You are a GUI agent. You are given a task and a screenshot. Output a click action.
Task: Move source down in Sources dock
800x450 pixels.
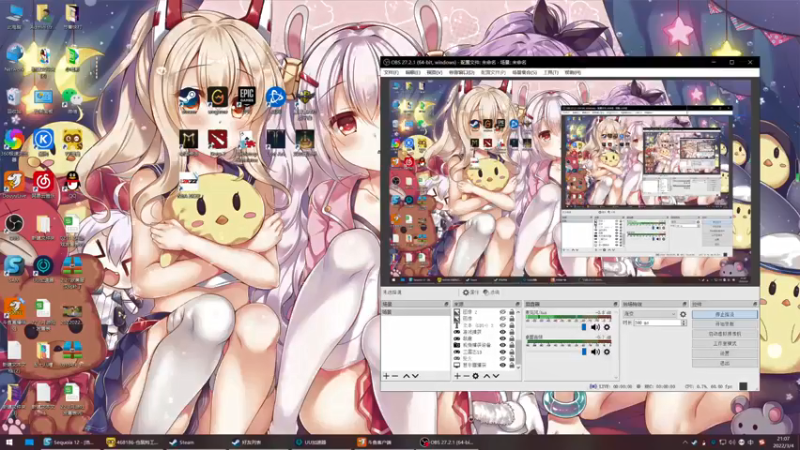(x=496, y=376)
